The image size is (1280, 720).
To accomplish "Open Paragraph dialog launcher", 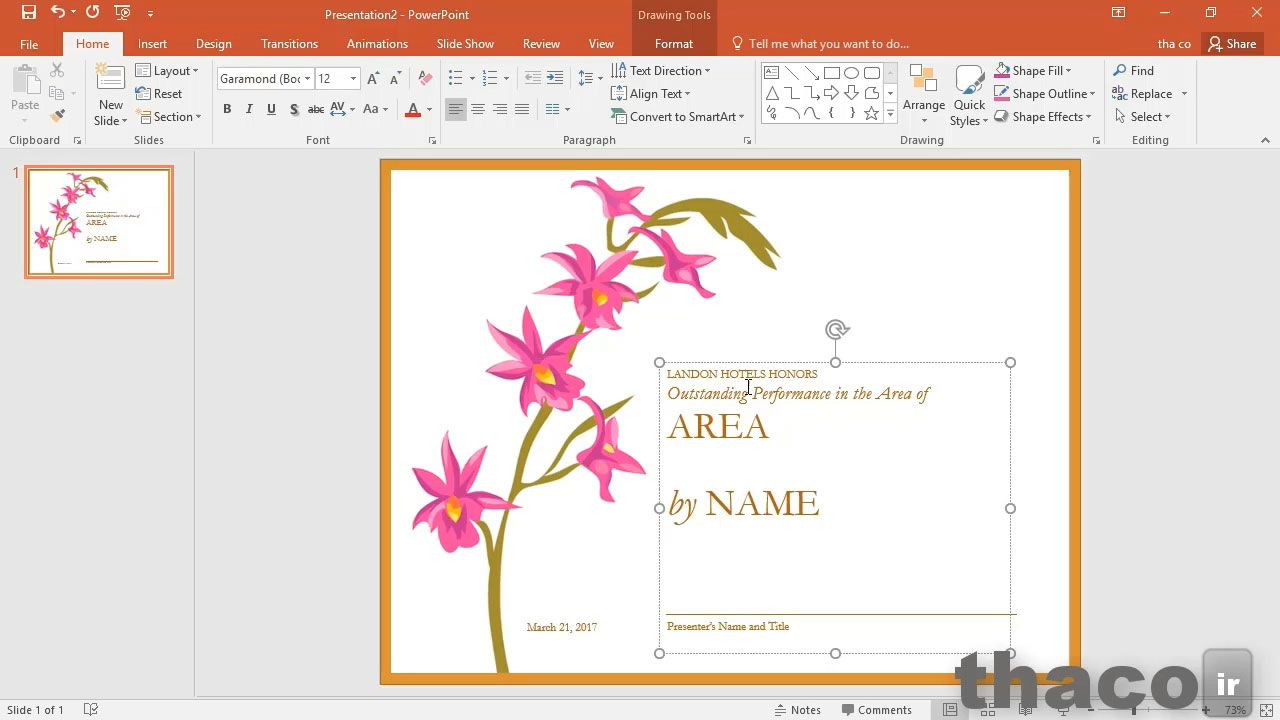I will pos(747,141).
